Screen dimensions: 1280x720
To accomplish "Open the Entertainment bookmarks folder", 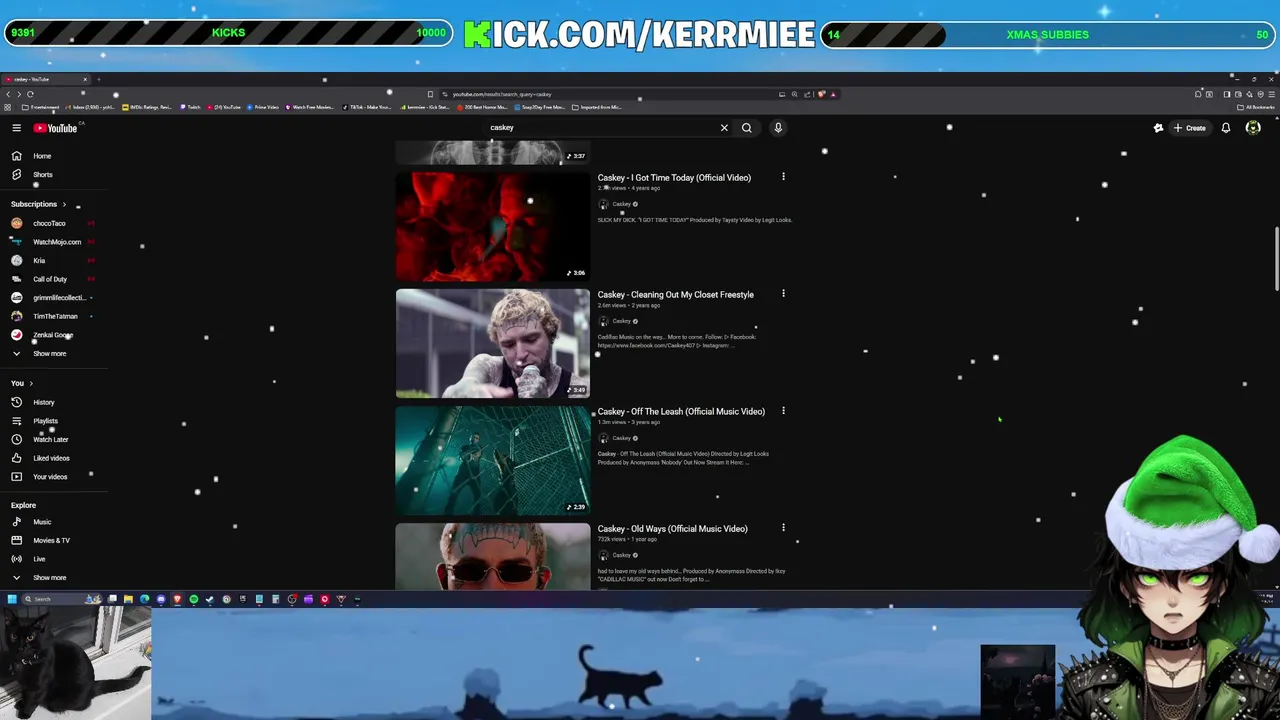I will click(41, 107).
